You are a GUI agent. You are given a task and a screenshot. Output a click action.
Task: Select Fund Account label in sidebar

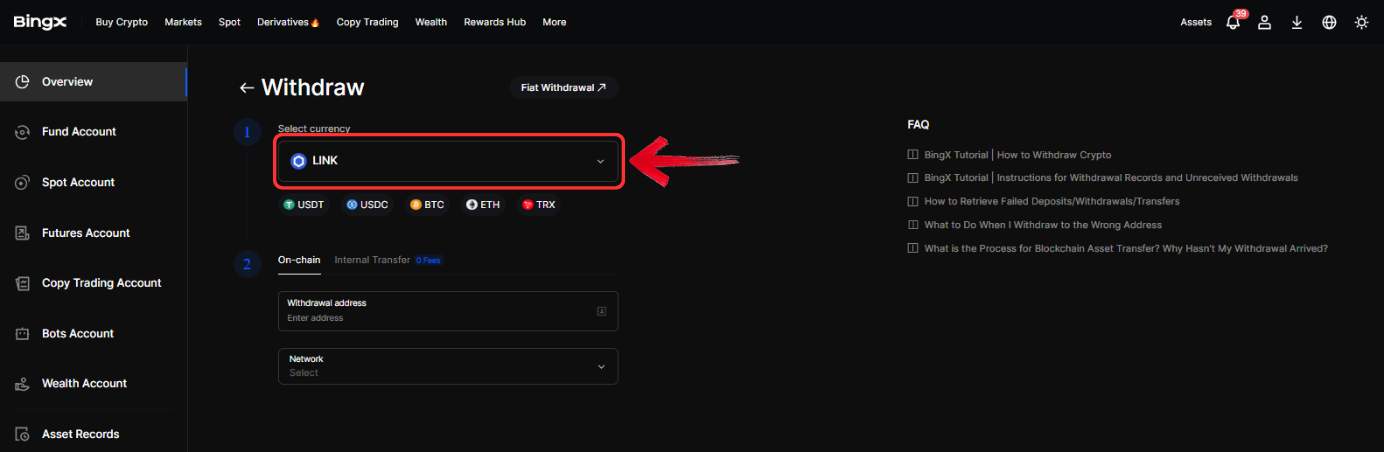pos(79,132)
